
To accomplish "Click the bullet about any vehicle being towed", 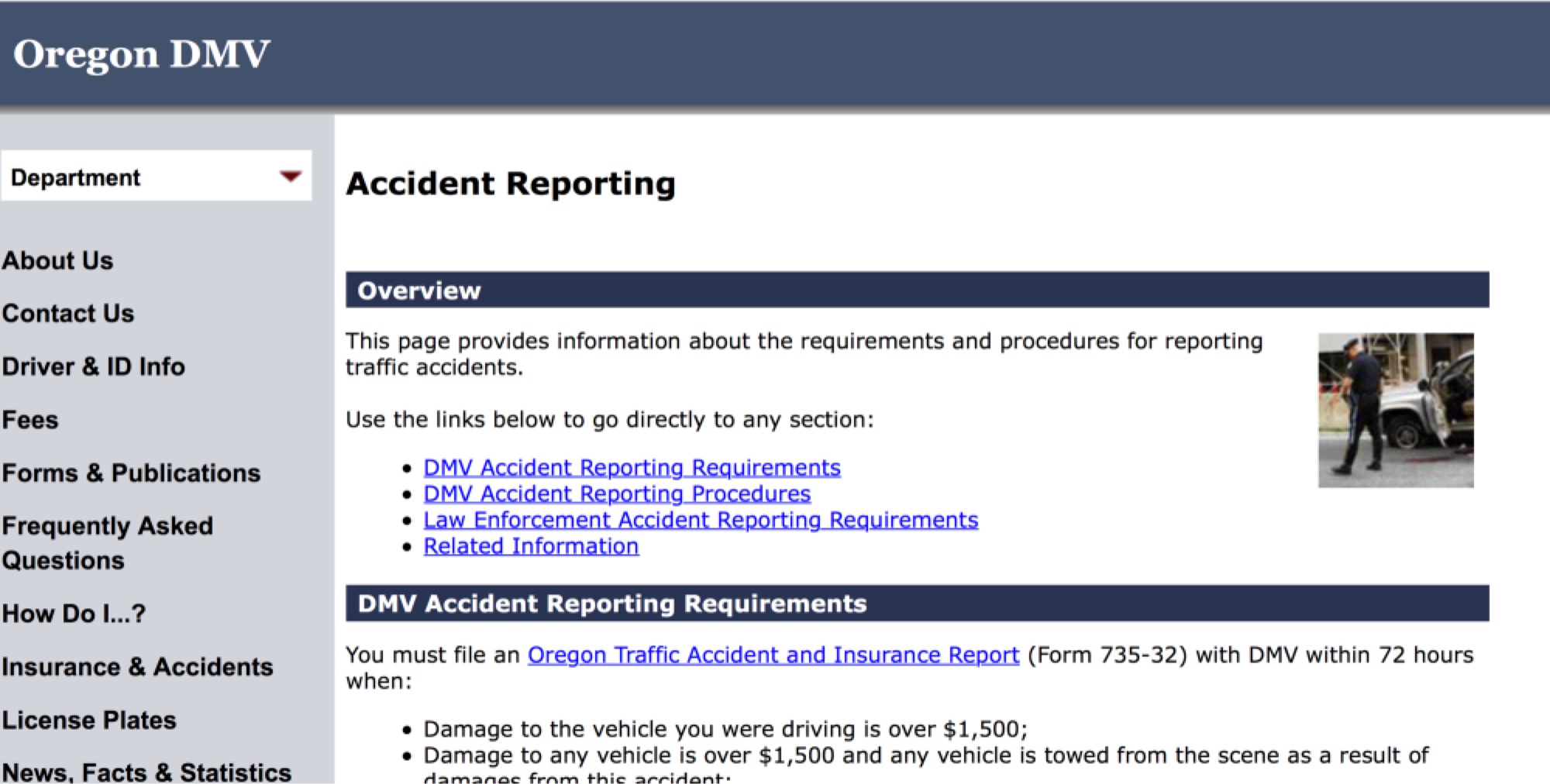I will (926, 765).
